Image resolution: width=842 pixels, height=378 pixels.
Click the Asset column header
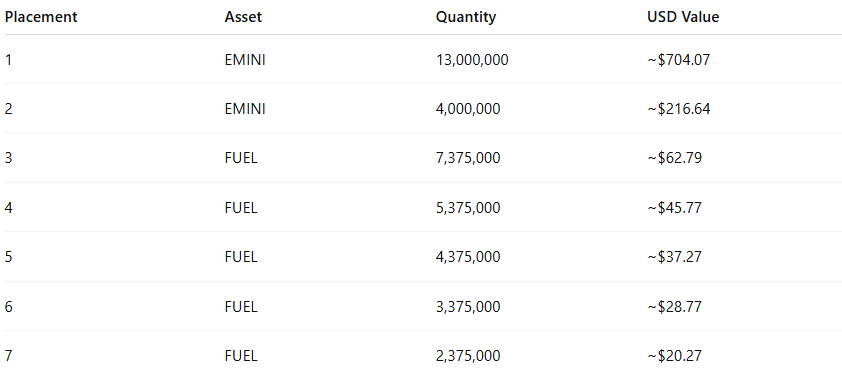[x=243, y=17]
